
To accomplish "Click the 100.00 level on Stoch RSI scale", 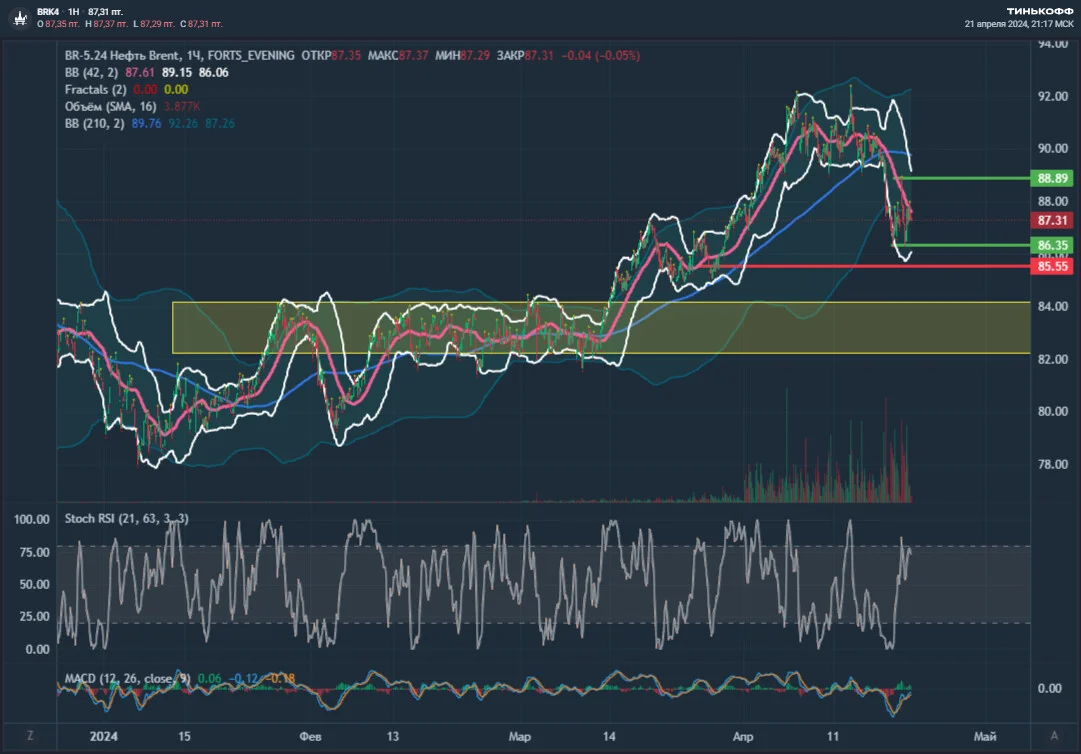I will point(32,520).
